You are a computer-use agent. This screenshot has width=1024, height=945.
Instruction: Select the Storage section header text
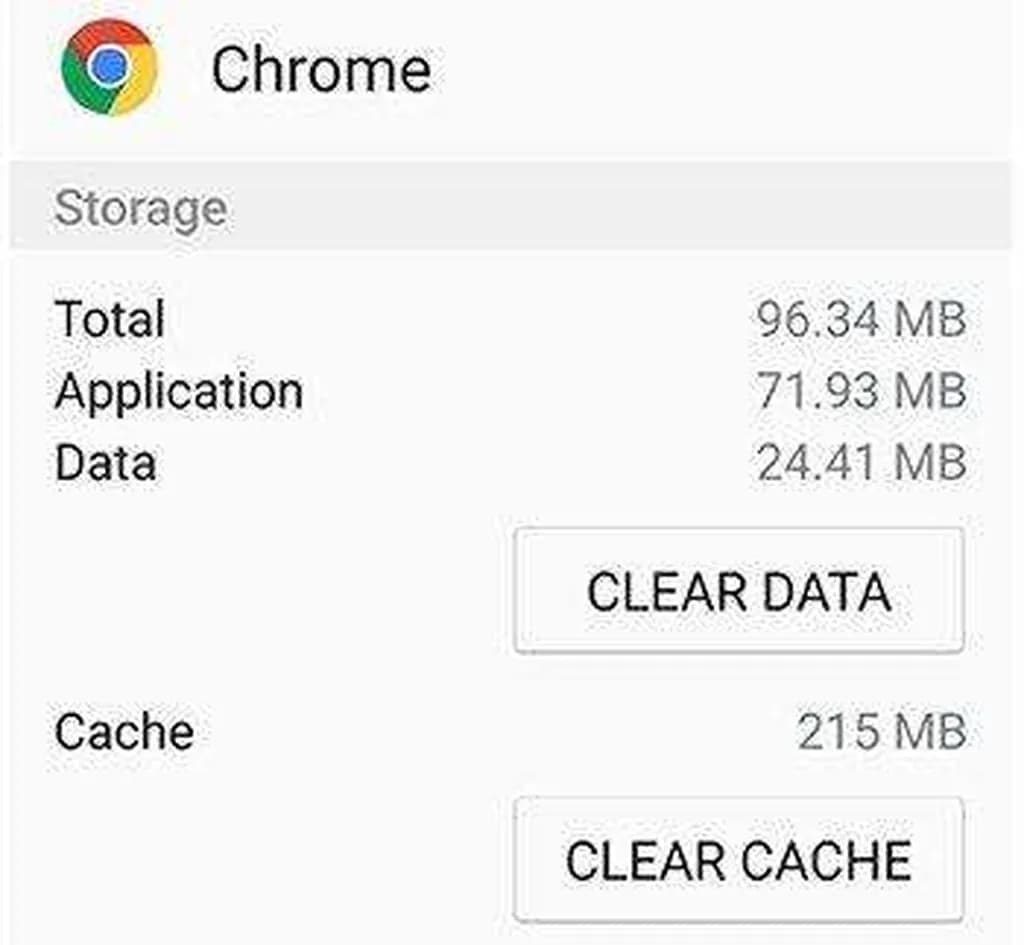click(140, 209)
